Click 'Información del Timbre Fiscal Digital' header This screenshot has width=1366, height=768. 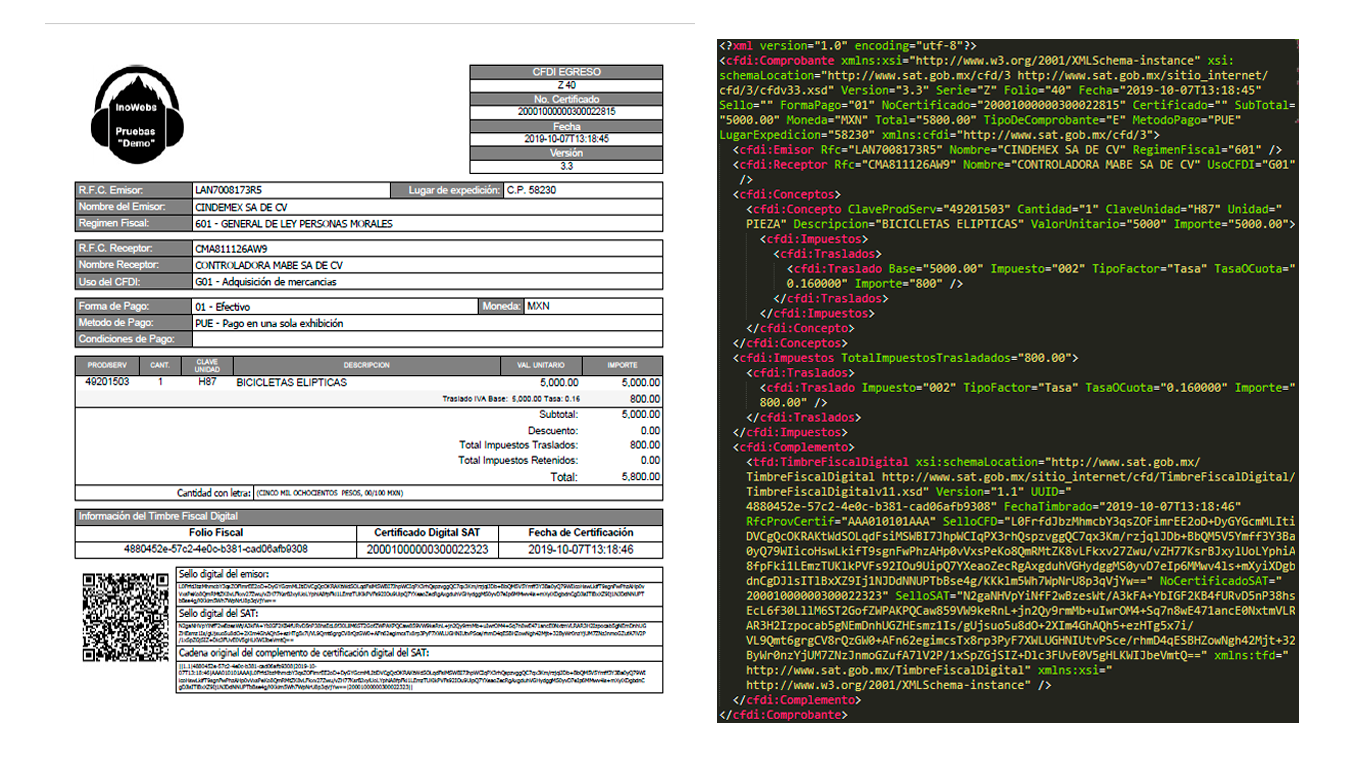point(158,516)
